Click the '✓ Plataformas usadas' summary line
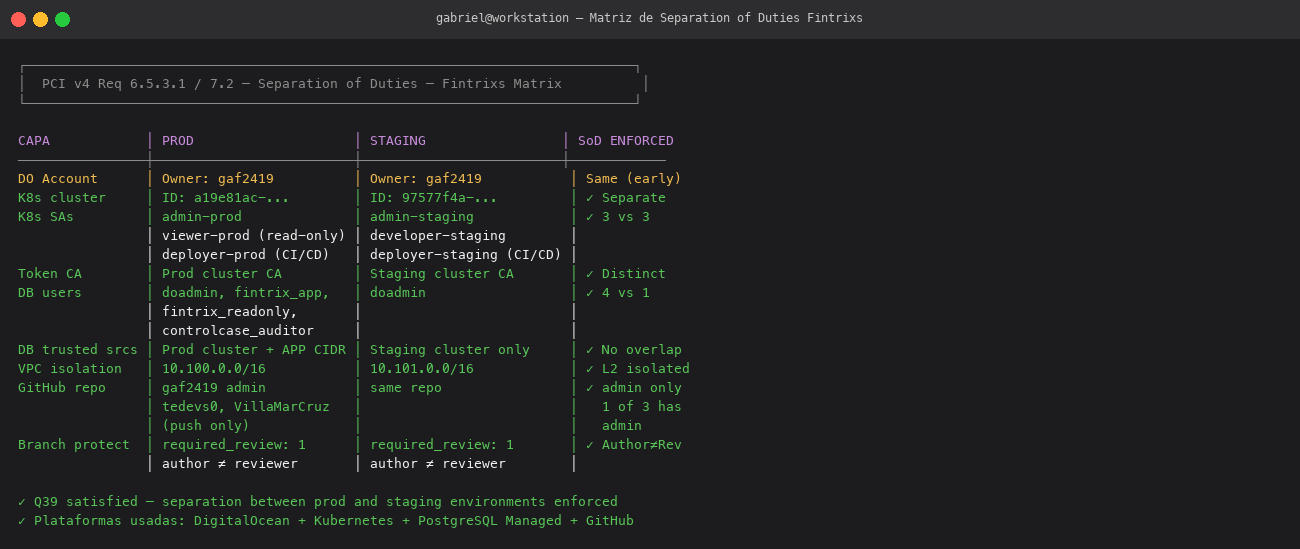Image resolution: width=1300 pixels, height=549 pixels. (x=326, y=521)
